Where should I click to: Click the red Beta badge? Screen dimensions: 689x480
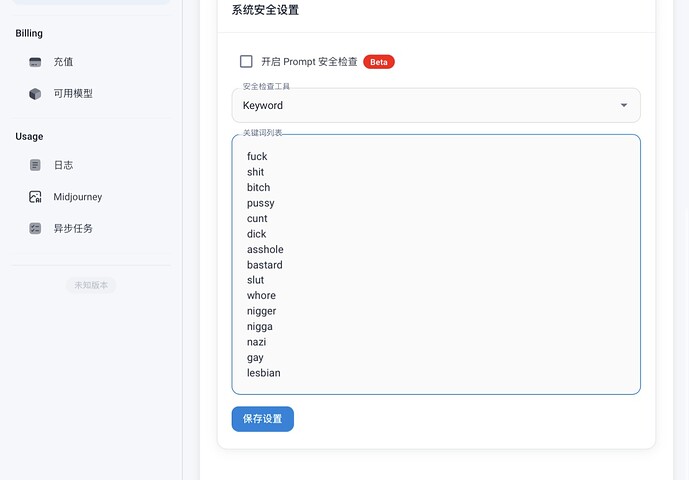point(379,62)
